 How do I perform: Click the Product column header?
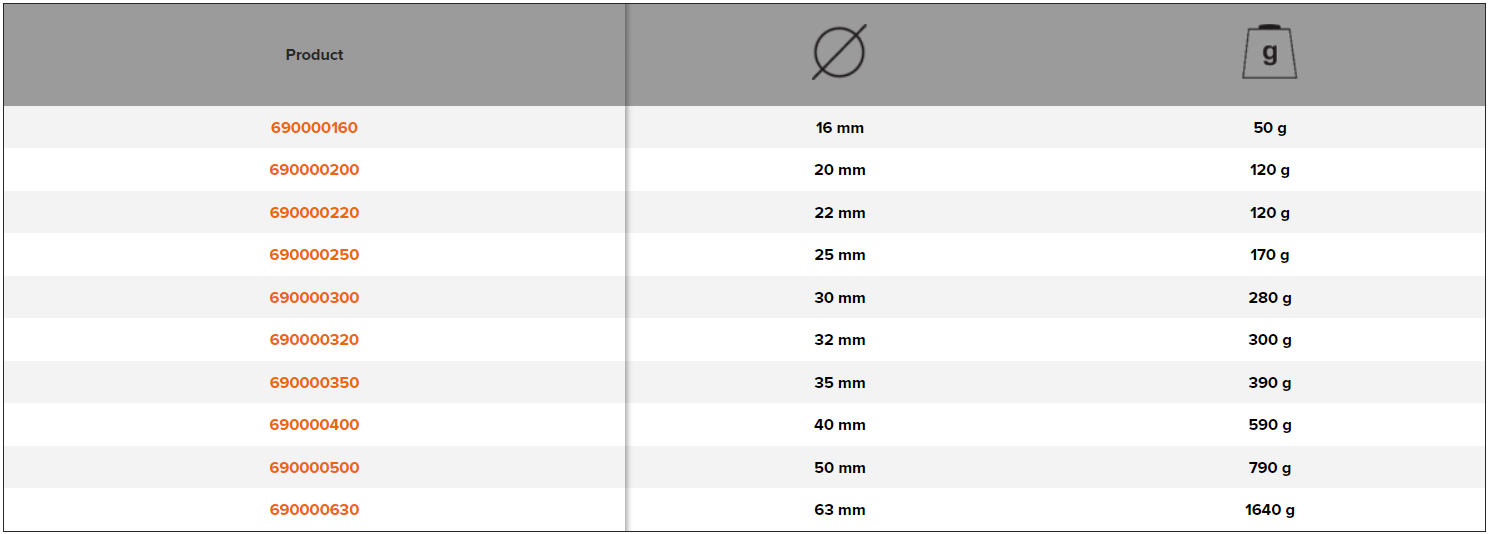coord(314,55)
